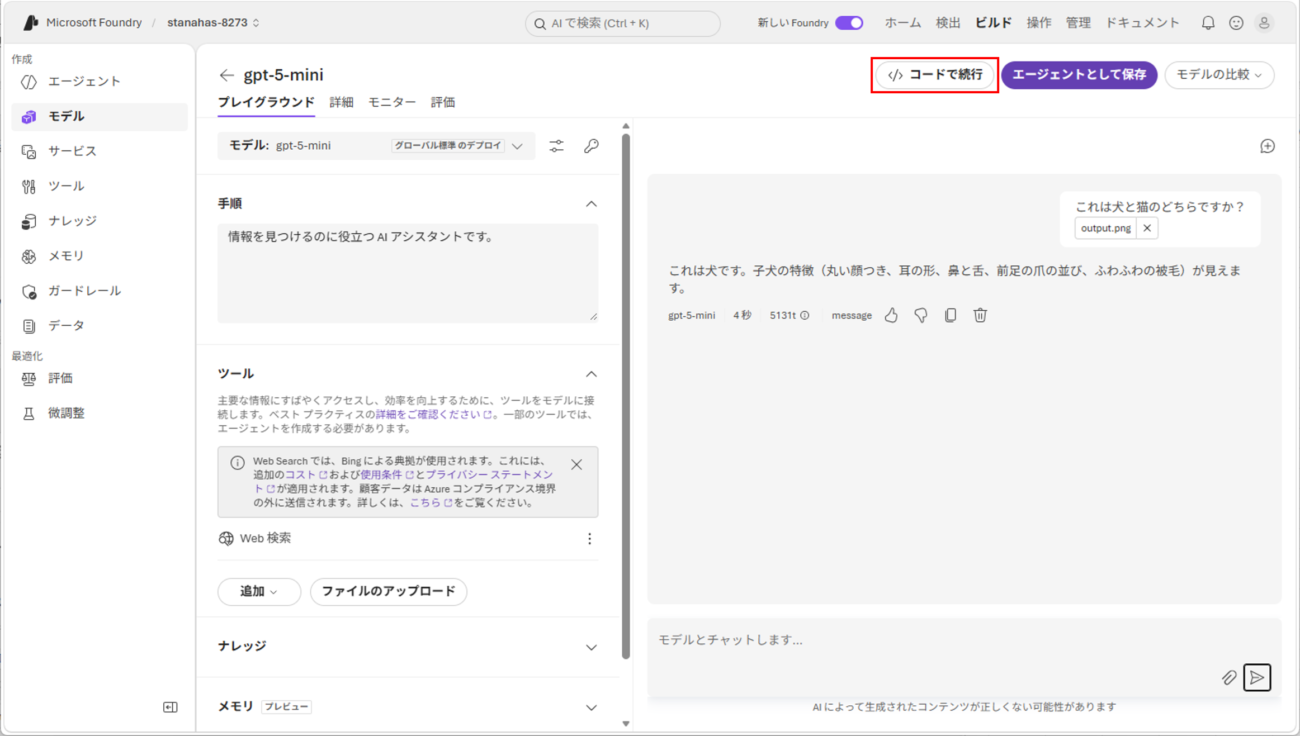1300x736 pixels.
Task: Open the コスト link in notice
Action: [x=306, y=475]
